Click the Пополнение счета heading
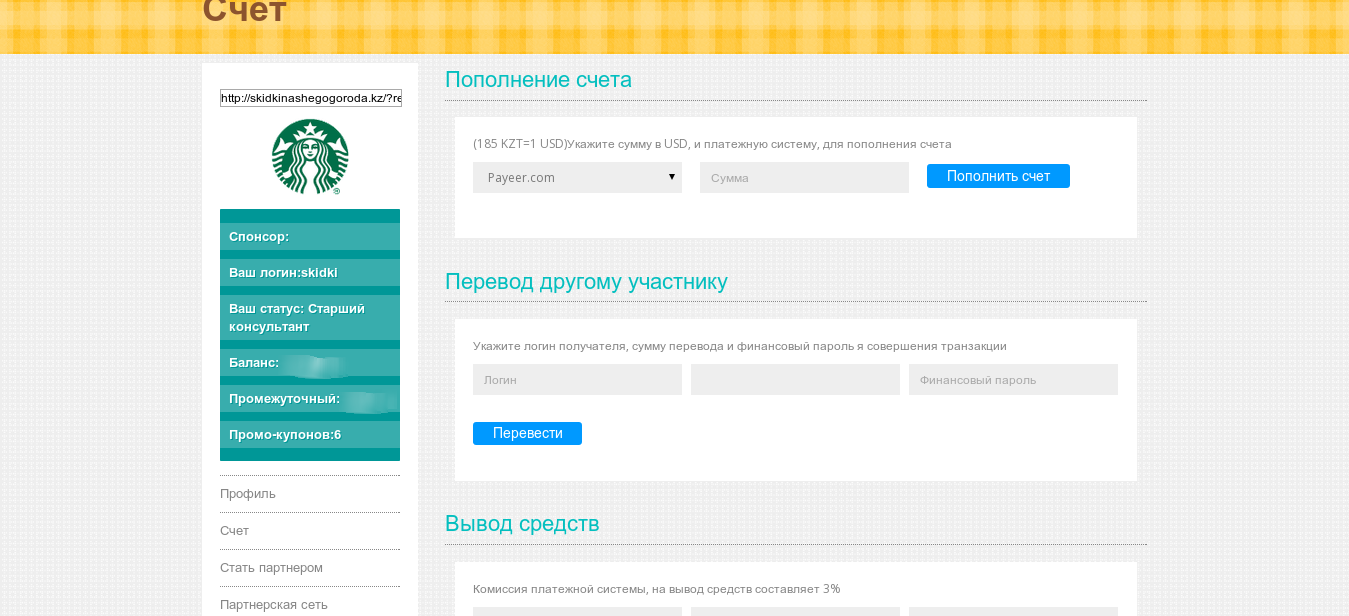The width and height of the screenshot is (1349, 616). [x=538, y=80]
